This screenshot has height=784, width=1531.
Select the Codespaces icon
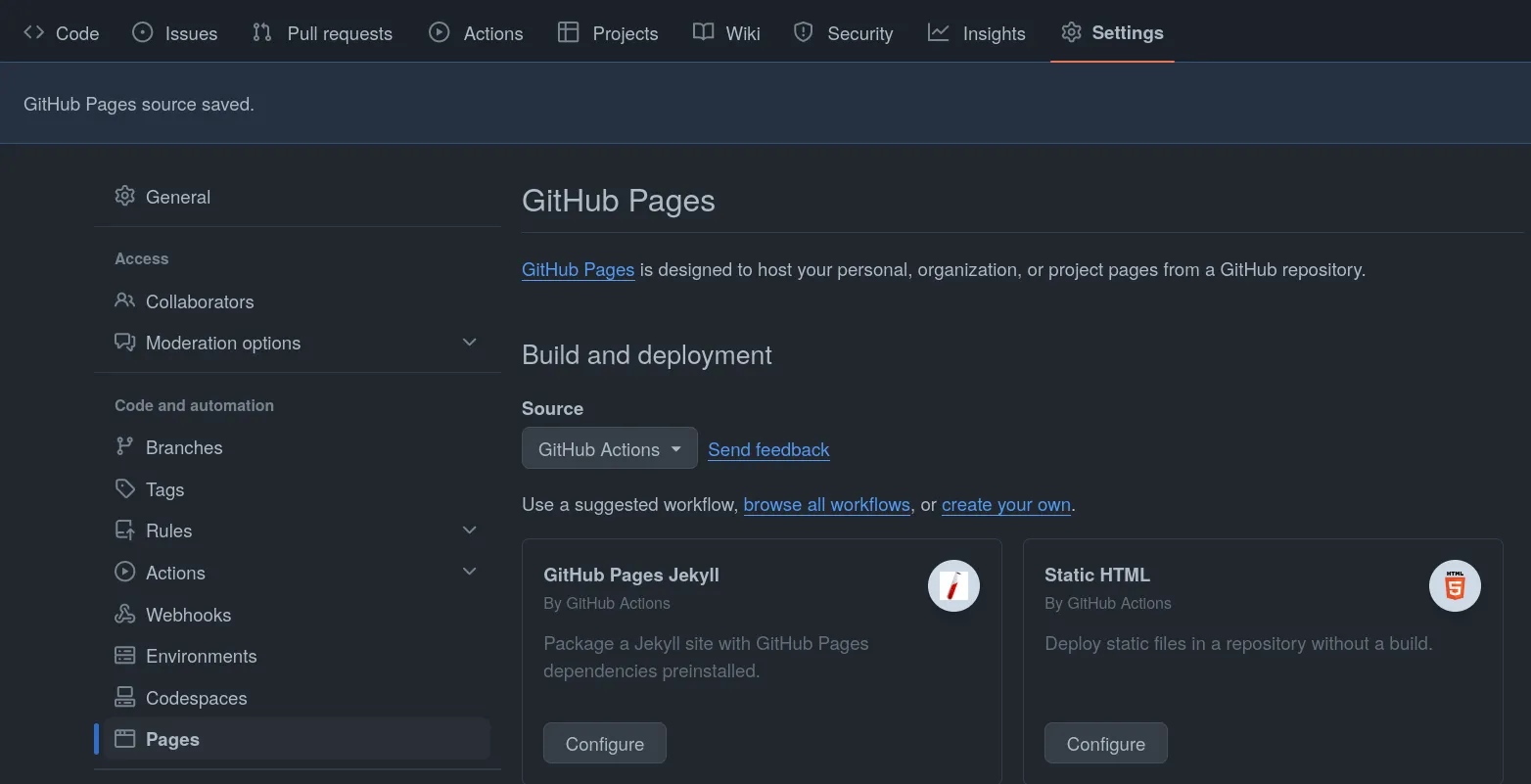coord(124,698)
